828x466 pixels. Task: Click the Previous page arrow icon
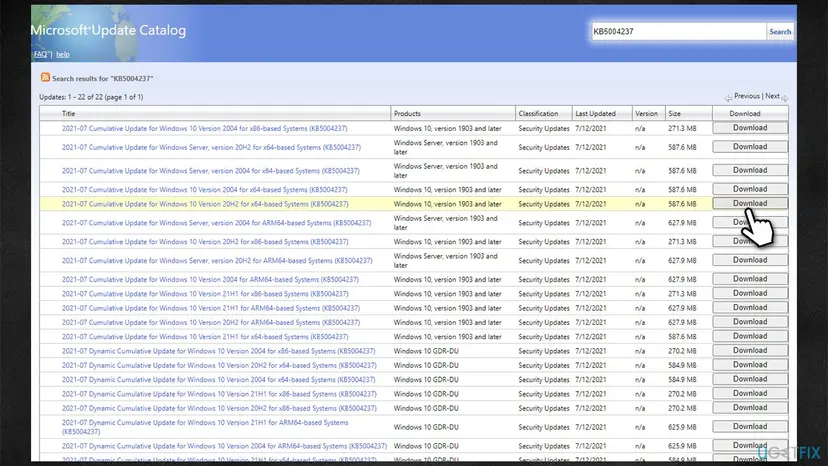[728, 98]
